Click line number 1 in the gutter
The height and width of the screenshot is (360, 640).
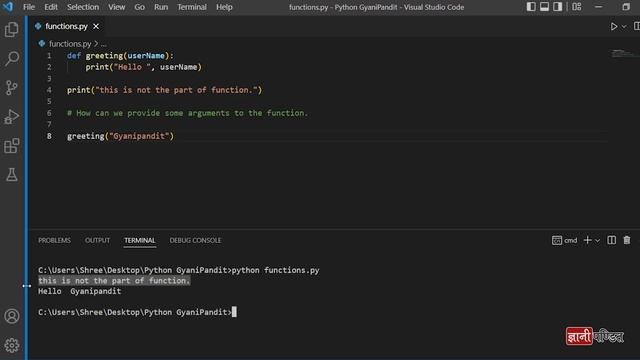(49, 56)
